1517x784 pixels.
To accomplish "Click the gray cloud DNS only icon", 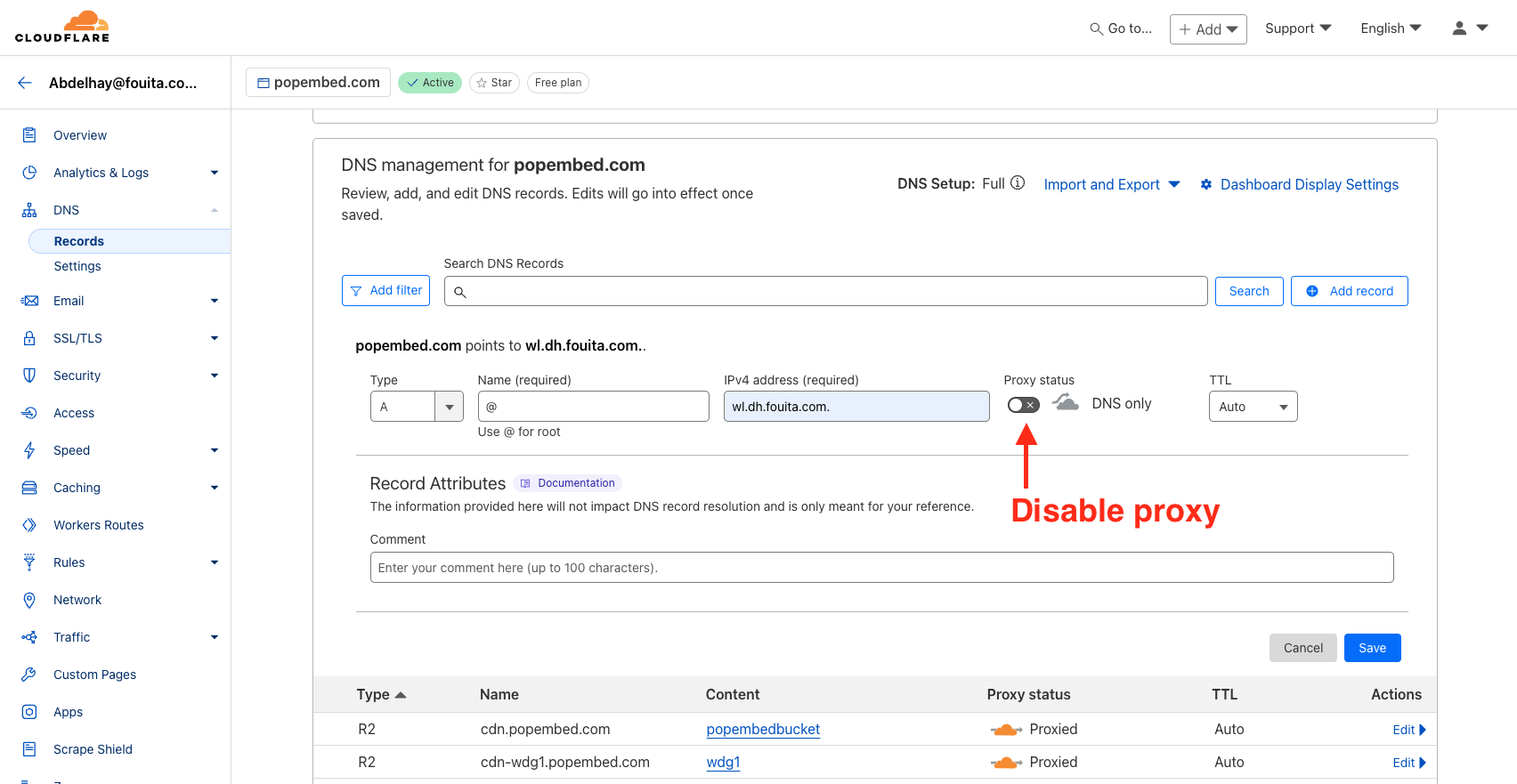I will pyautogui.click(x=1066, y=402).
